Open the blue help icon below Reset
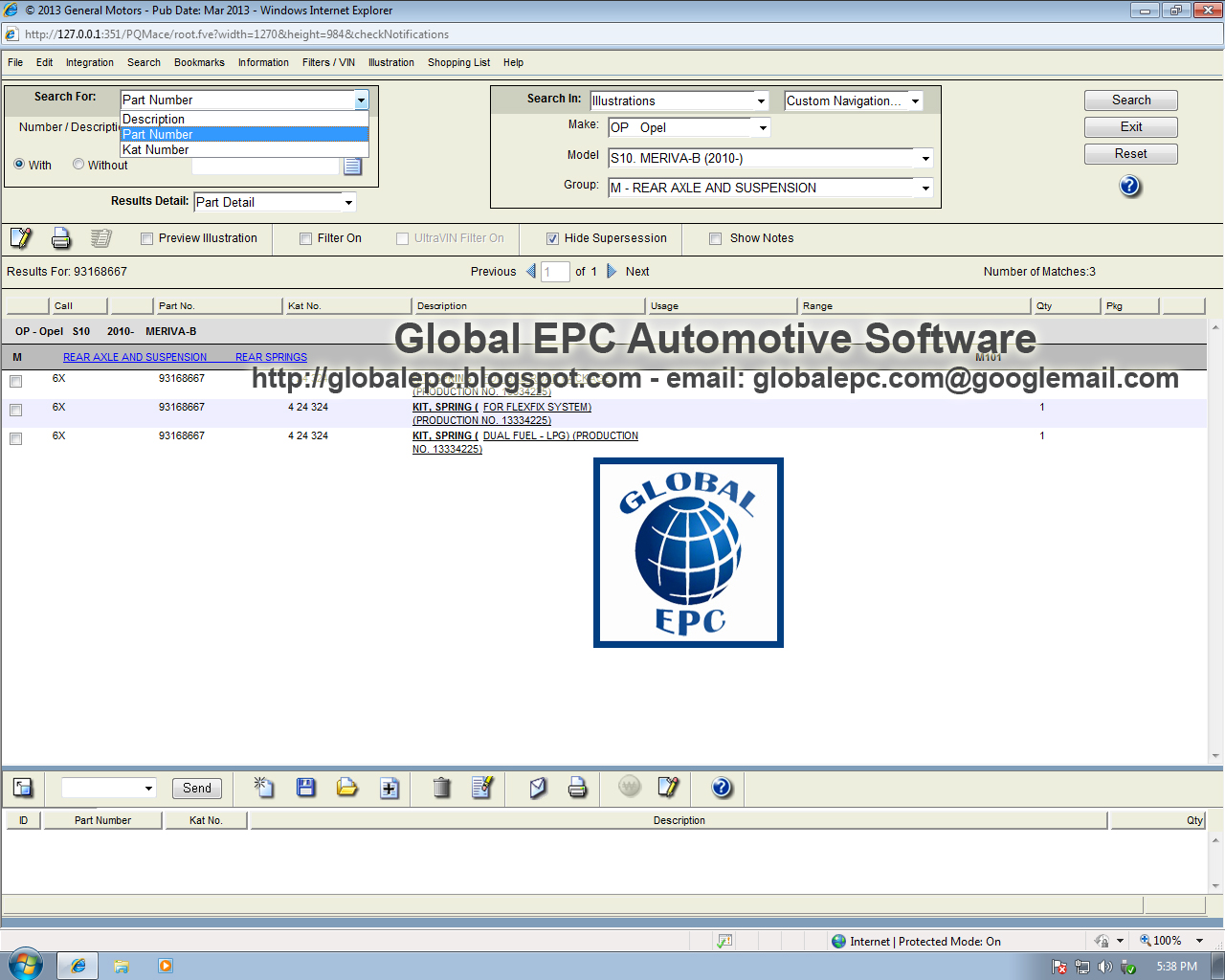 [1130, 186]
